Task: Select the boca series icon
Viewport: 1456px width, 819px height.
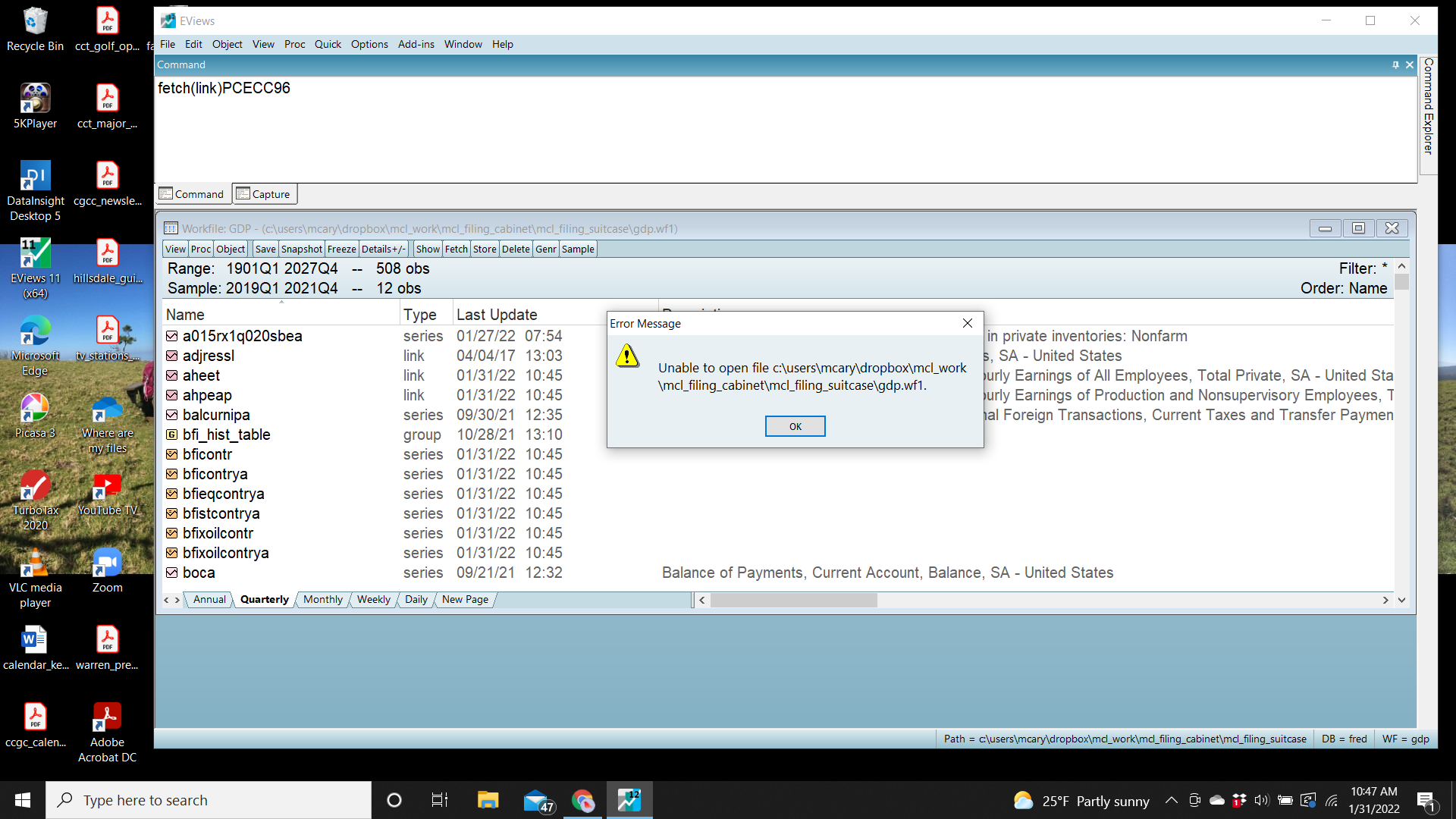Action: point(172,573)
